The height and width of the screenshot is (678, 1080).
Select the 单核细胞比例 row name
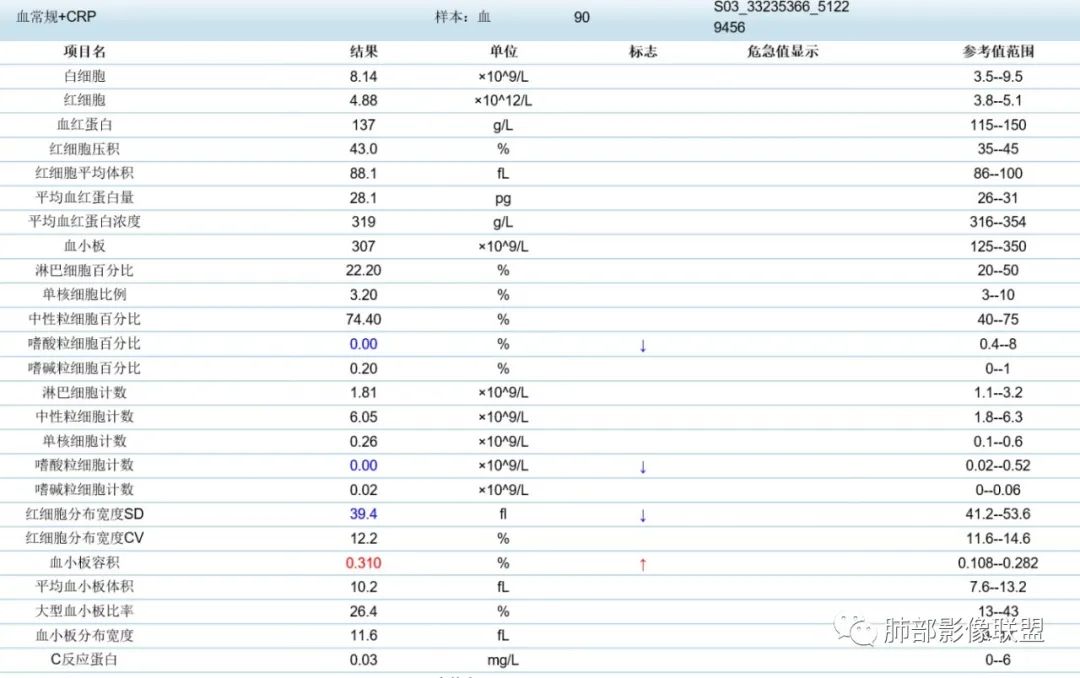pos(85,295)
